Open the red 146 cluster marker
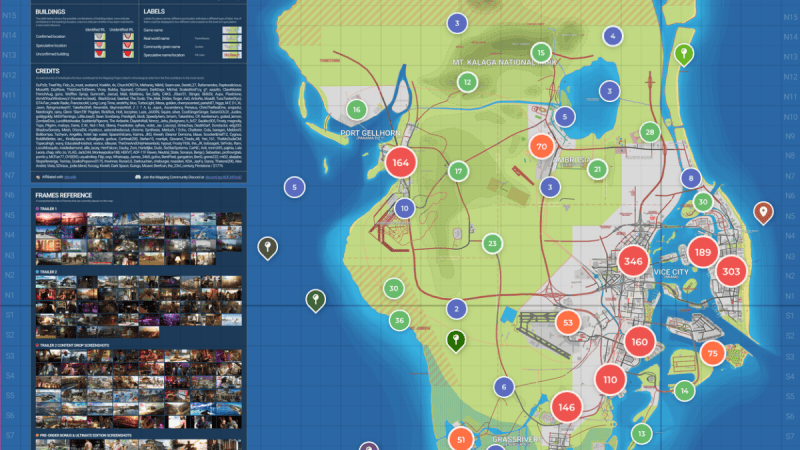 point(566,407)
